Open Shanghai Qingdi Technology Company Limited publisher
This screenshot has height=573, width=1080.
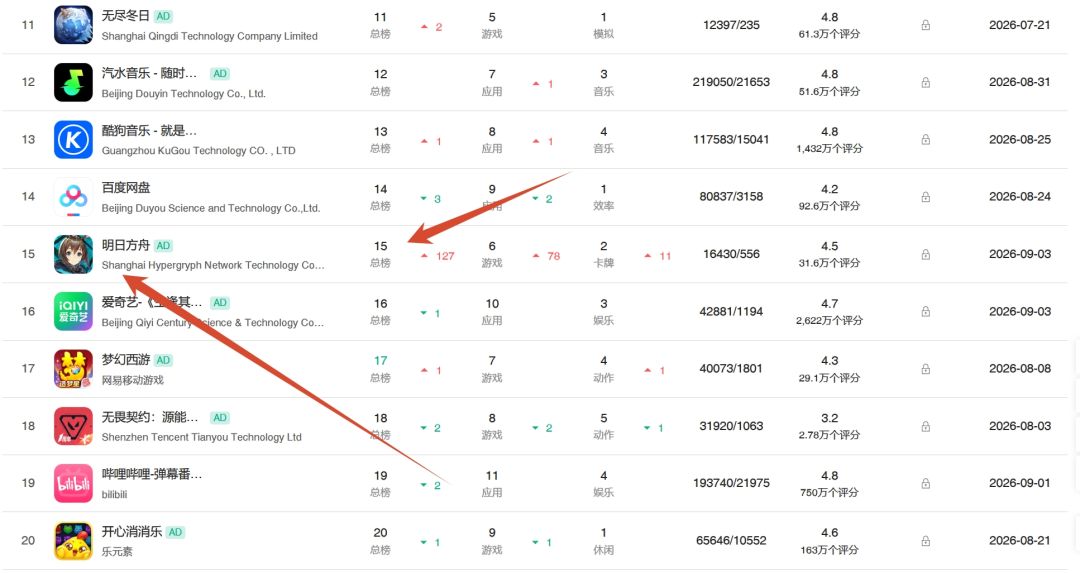pos(209,36)
